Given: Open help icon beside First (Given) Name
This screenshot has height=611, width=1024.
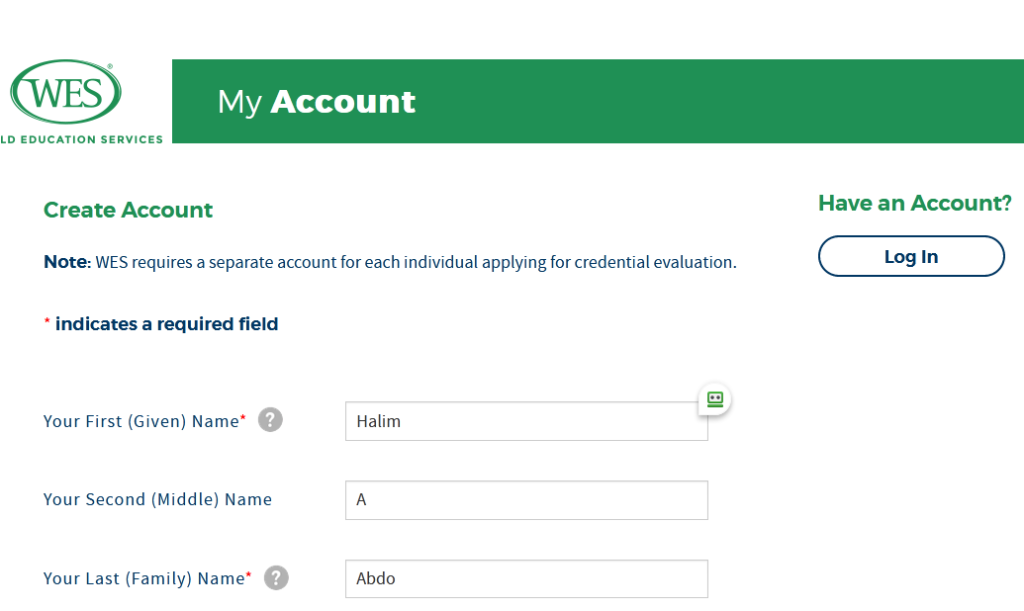Looking at the screenshot, I should 270,420.
